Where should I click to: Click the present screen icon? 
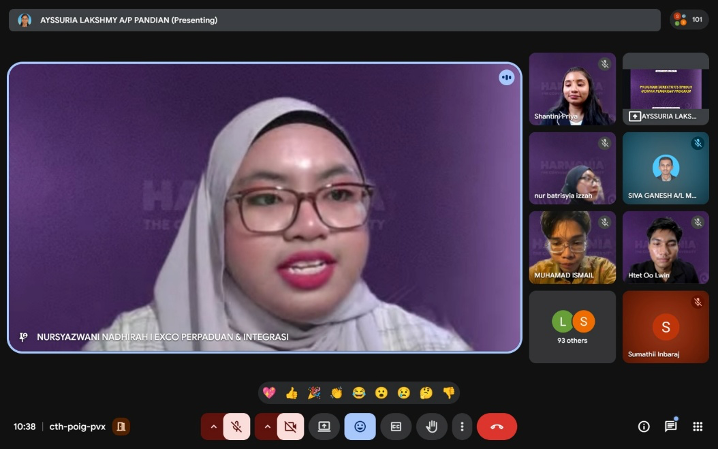(324, 426)
